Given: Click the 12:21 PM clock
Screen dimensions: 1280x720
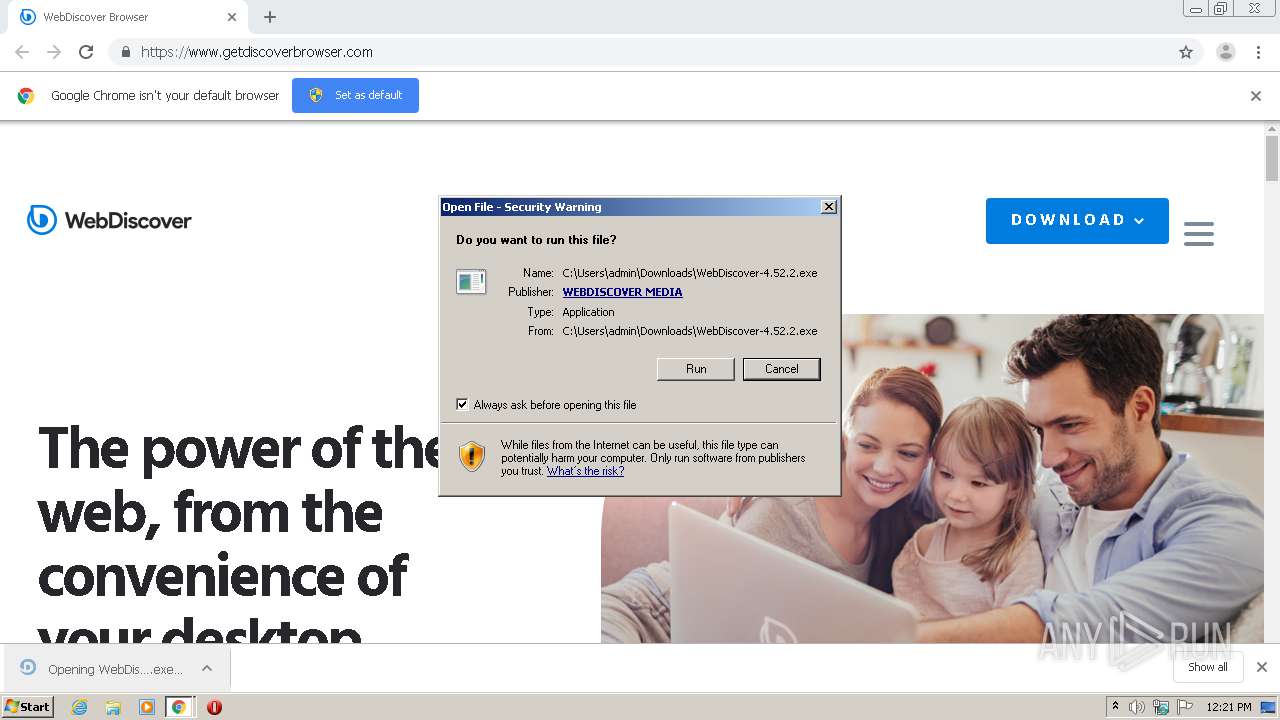Looking at the screenshot, I should pos(1229,707).
